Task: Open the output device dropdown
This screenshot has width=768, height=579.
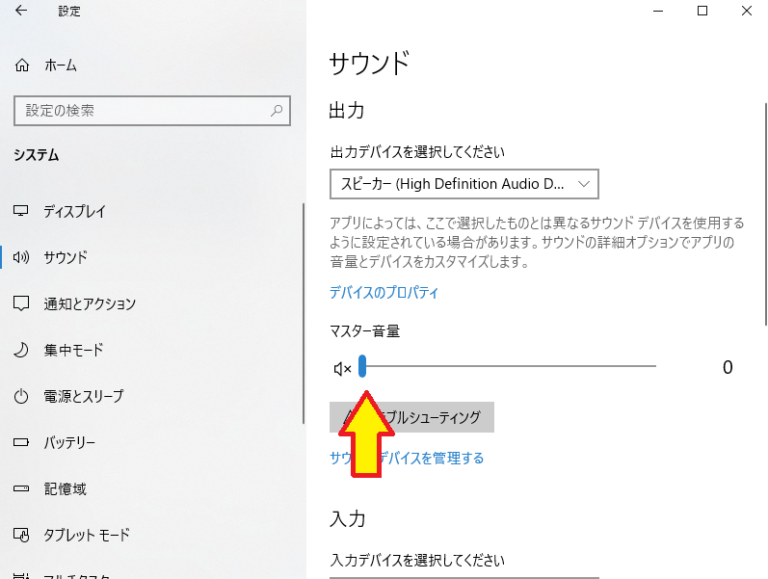Action: pos(464,184)
